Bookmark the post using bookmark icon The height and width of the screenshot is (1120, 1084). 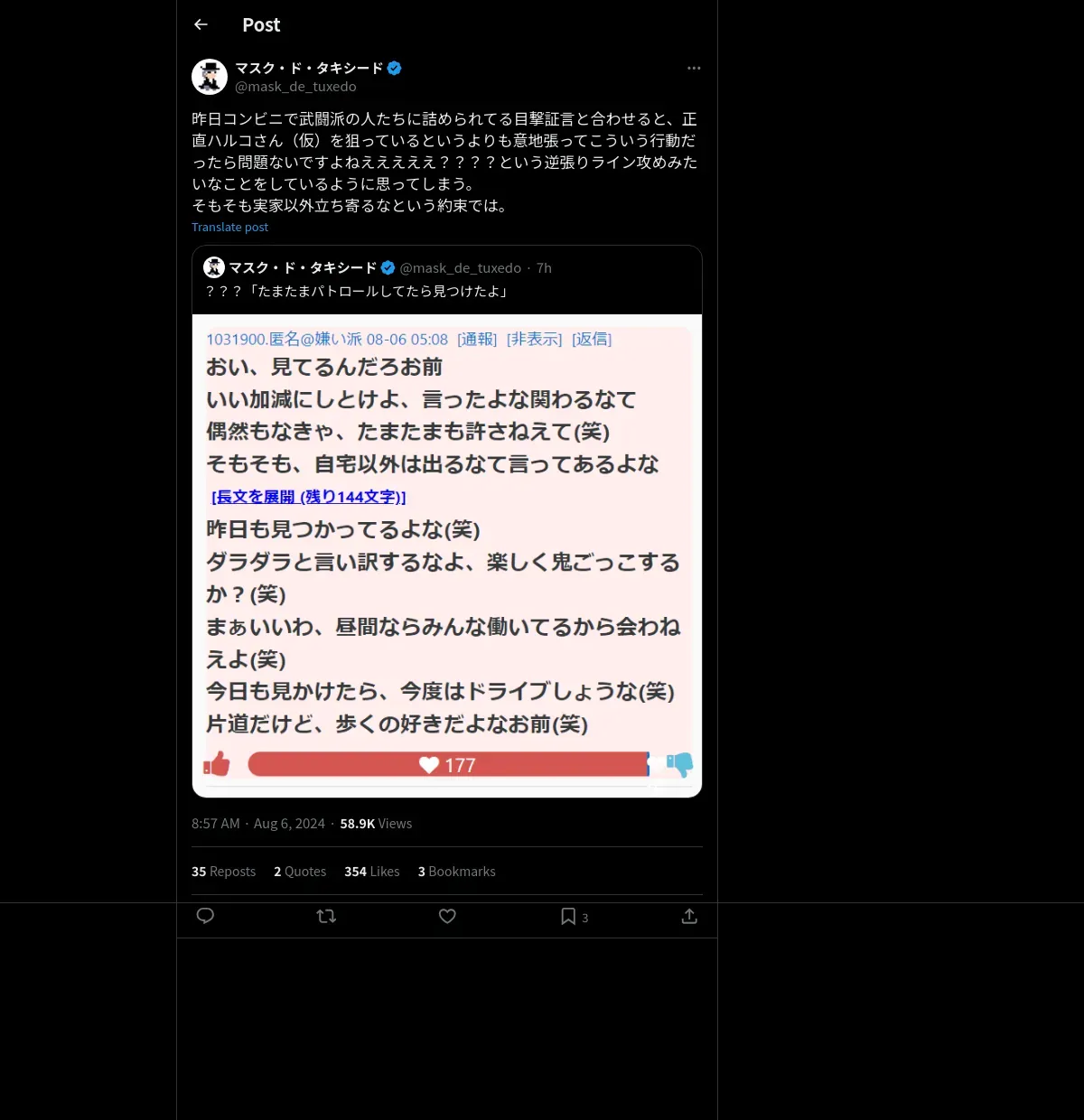568,916
